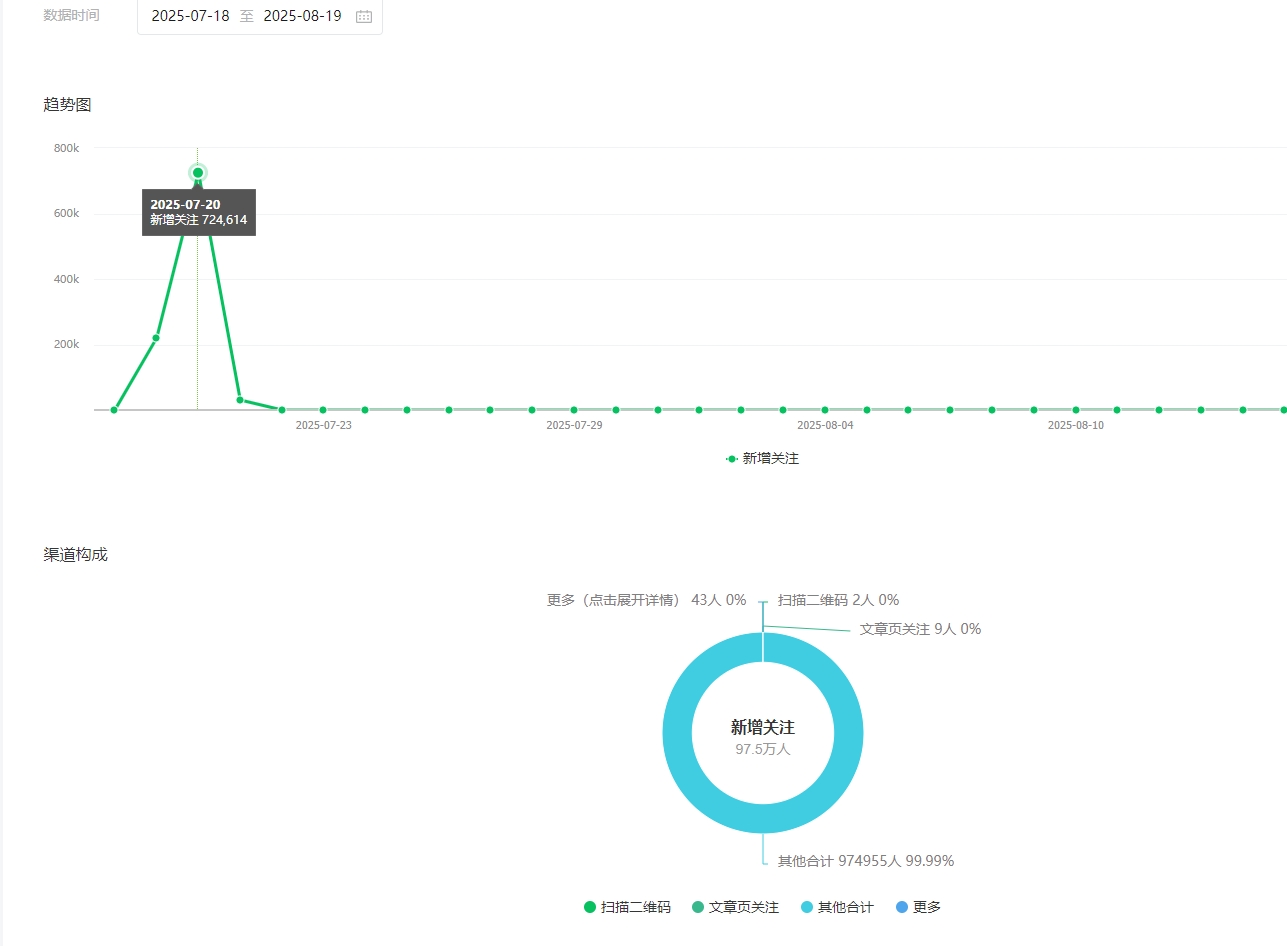Toggle 扫描二维码 legend in pie chart
This screenshot has width=1287, height=946.
pyautogui.click(x=627, y=908)
